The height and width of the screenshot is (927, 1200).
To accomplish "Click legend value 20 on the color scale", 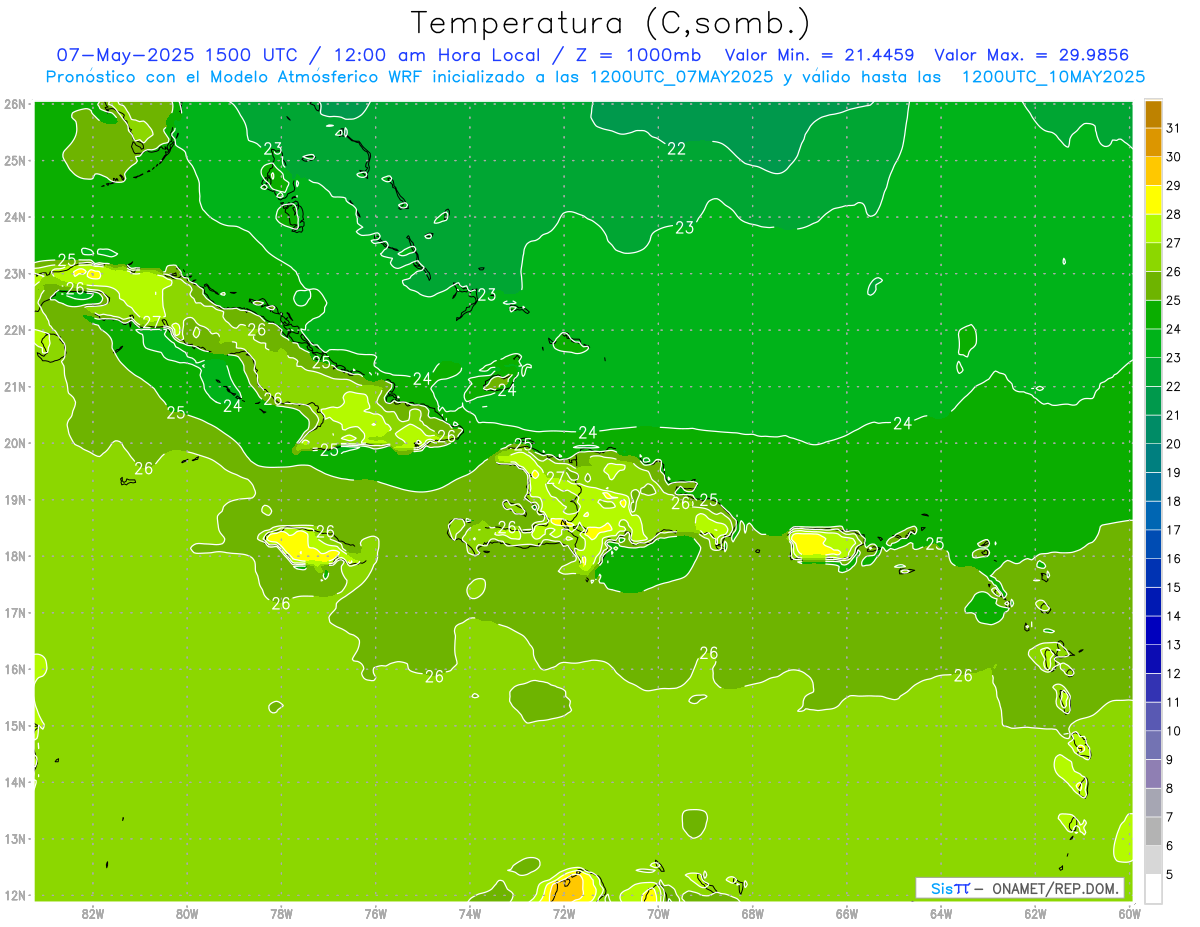I will 1173,444.
